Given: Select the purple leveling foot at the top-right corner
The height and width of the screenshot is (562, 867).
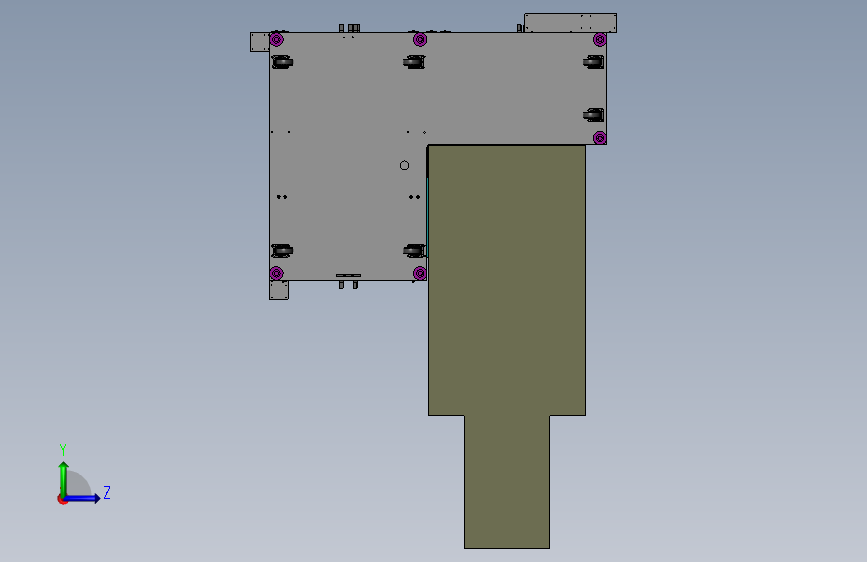Looking at the screenshot, I should [599, 39].
